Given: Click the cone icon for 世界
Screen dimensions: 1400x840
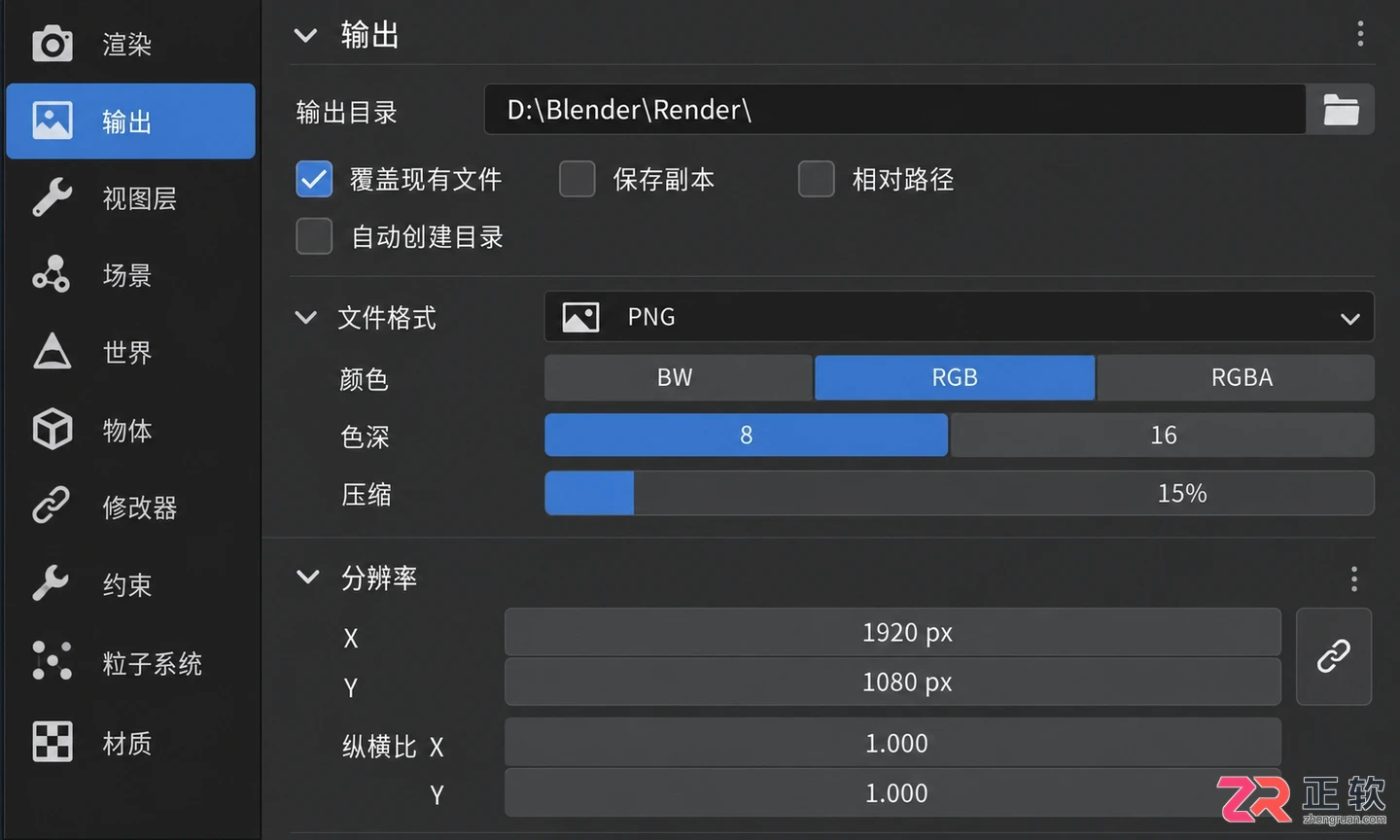Looking at the screenshot, I should (x=52, y=352).
